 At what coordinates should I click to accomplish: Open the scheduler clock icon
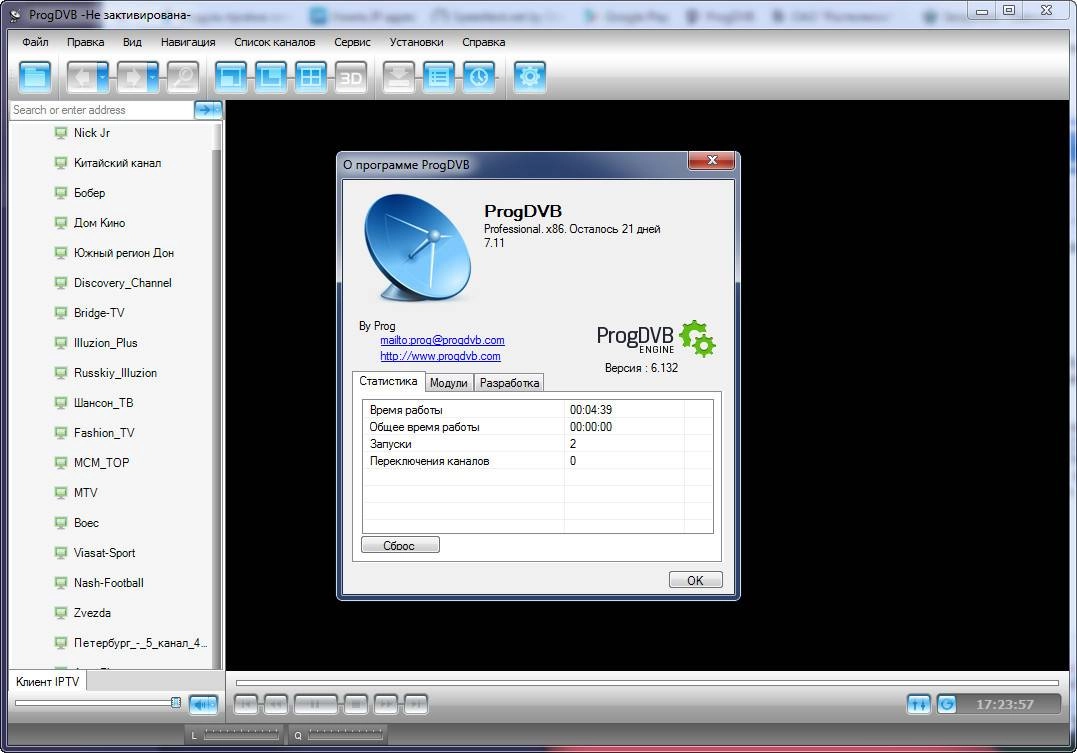tap(479, 77)
